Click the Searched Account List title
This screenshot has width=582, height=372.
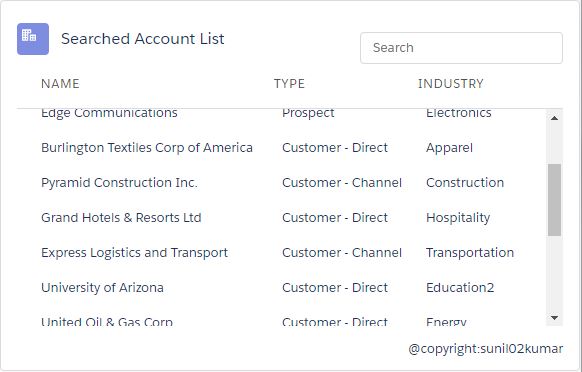tap(143, 39)
